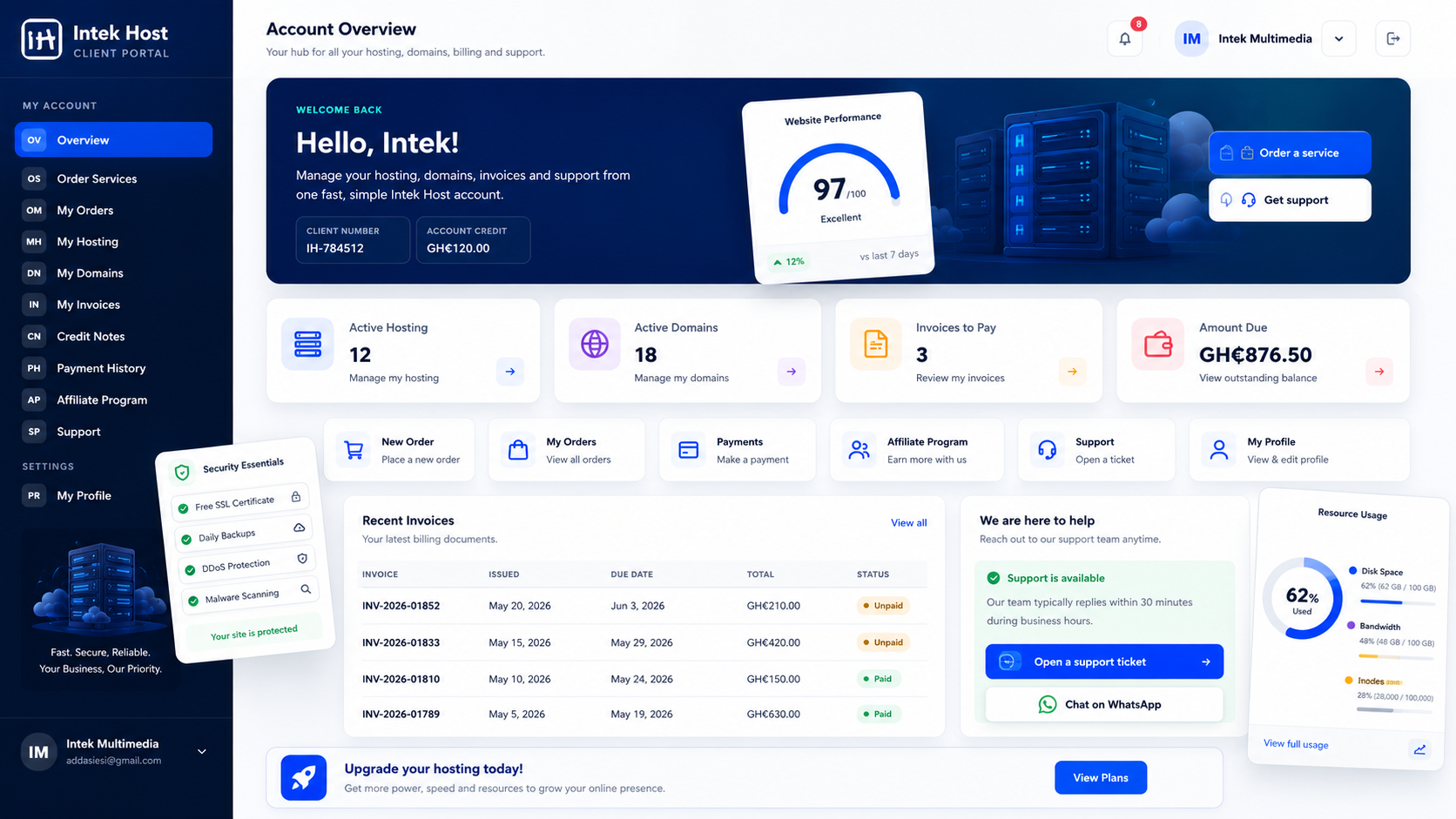Open invoice INV-2026-01852 row
The image size is (1456, 819).
click(644, 606)
